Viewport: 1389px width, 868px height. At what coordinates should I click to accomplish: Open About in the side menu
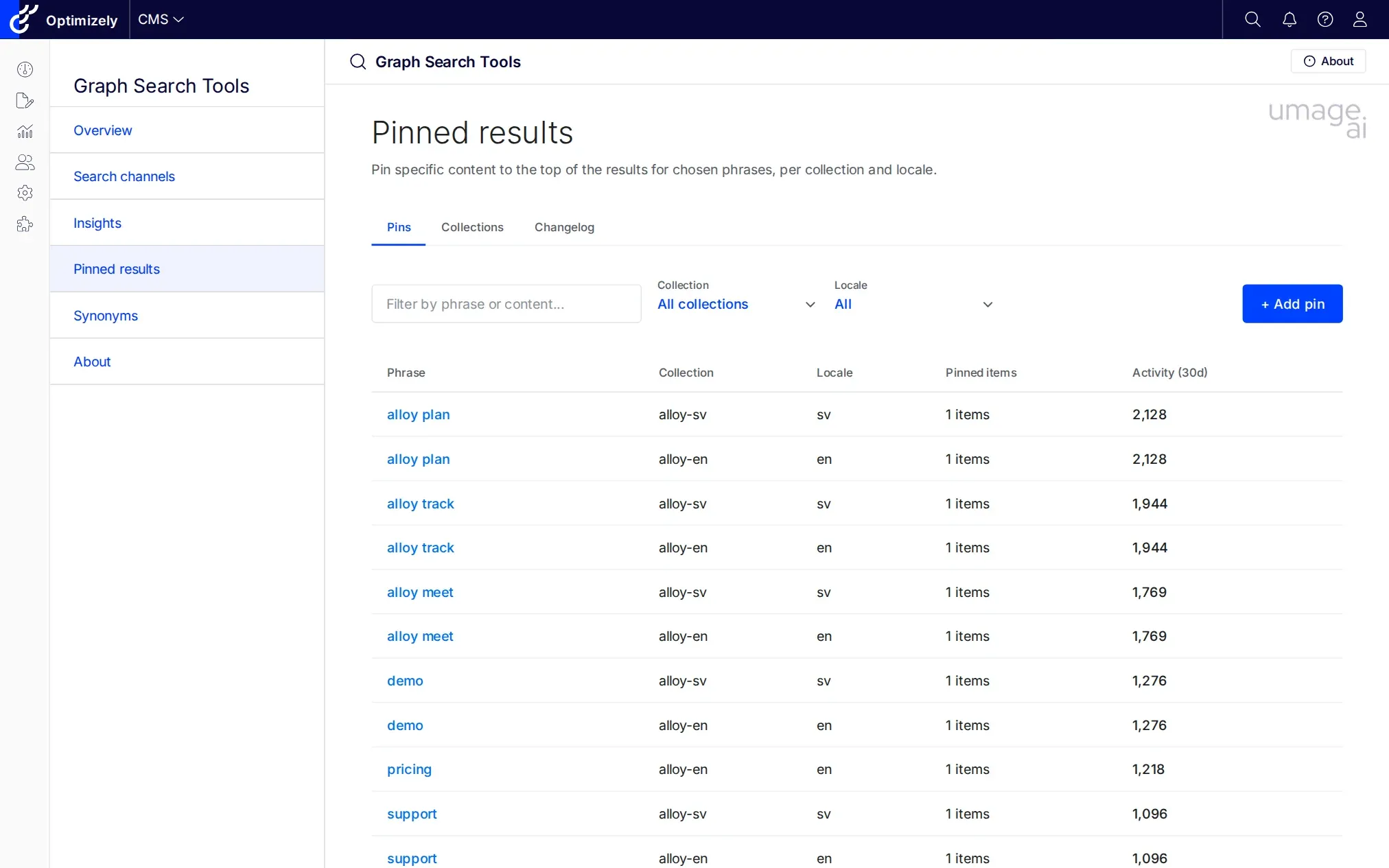pos(187,362)
